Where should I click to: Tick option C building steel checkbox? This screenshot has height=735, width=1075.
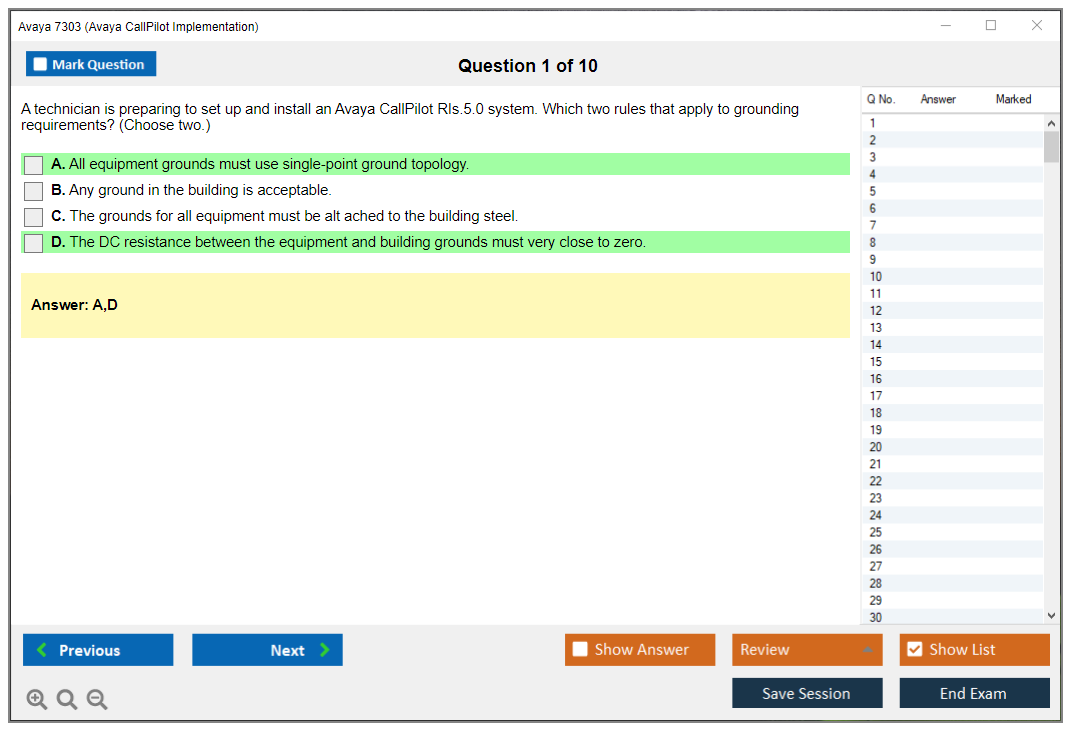point(33,217)
